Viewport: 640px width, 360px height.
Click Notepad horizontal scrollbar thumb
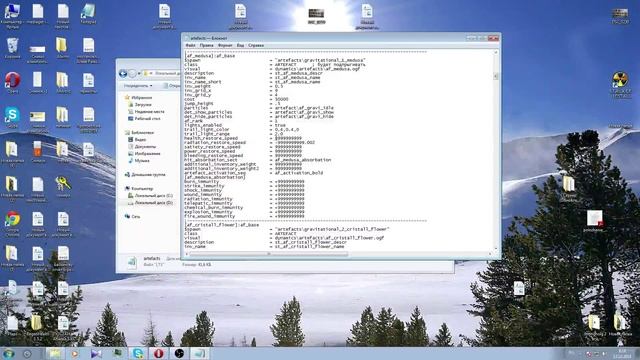pyautogui.click(x=269, y=254)
